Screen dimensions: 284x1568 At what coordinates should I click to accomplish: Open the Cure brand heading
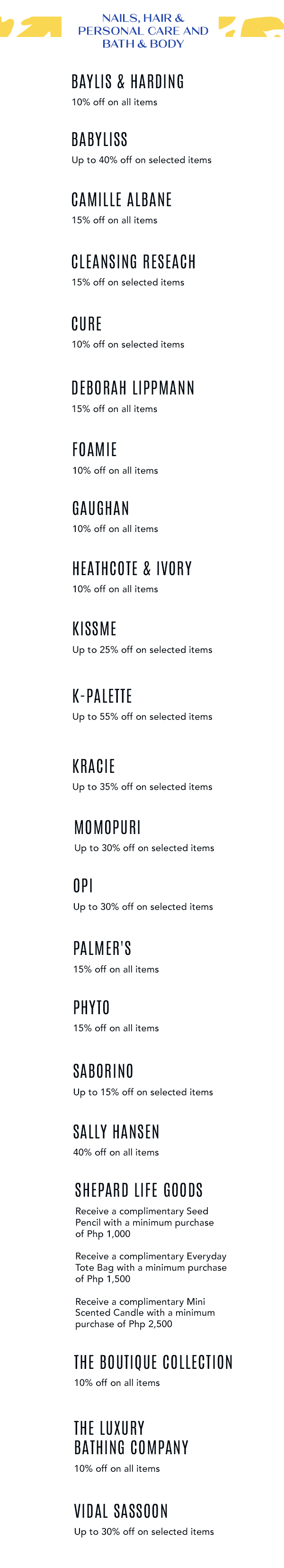tap(87, 324)
